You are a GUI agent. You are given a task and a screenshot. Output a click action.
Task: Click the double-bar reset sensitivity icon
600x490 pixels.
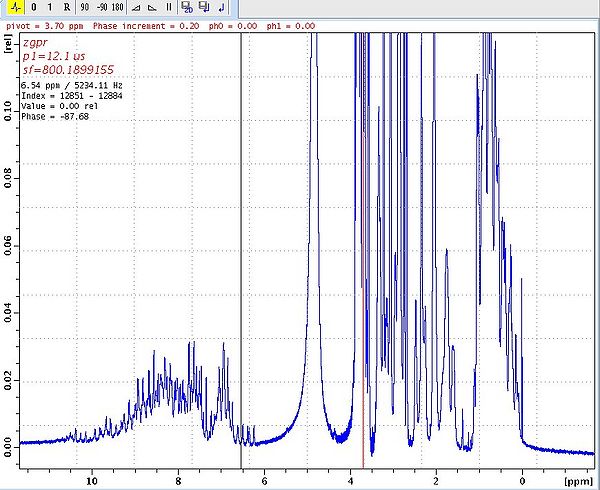pyautogui.click(x=168, y=8)
